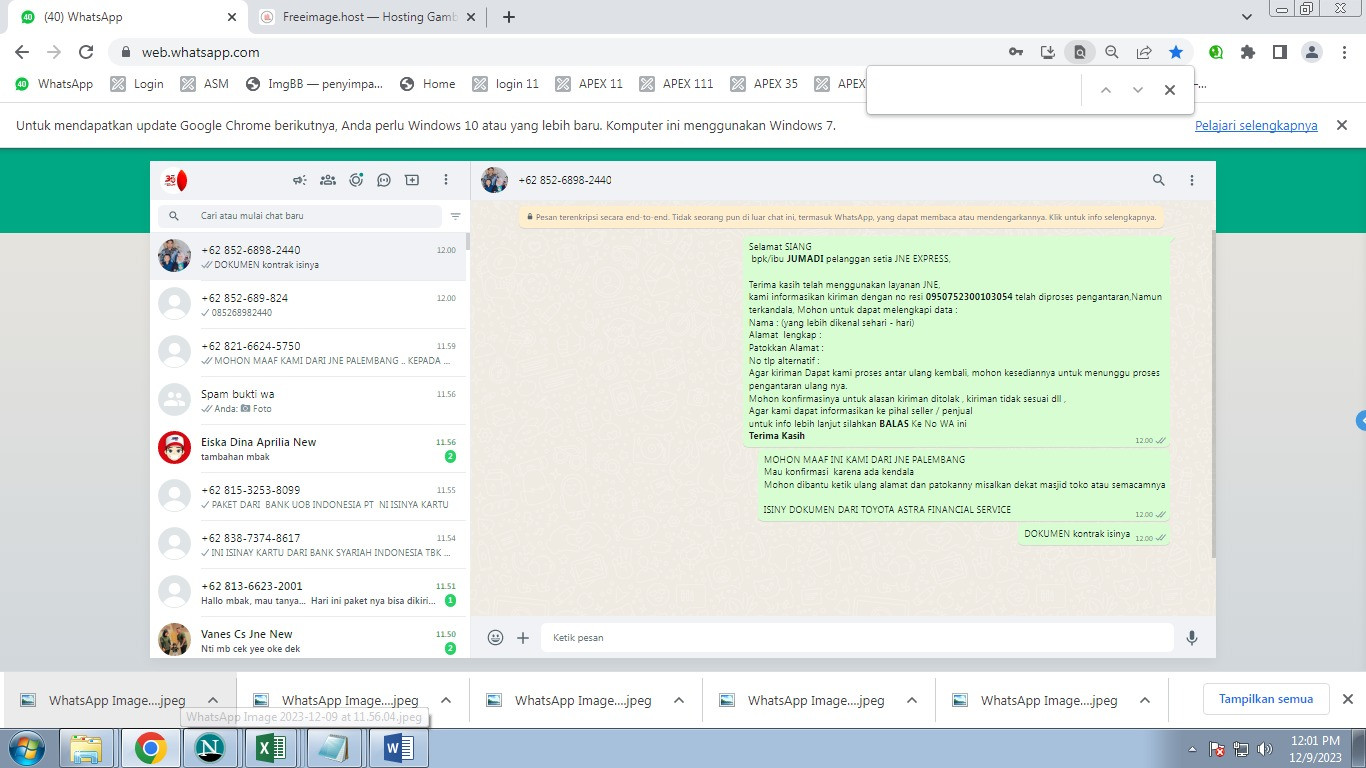
Task: Share this page icon
Action: click(x=1144, y=52)
